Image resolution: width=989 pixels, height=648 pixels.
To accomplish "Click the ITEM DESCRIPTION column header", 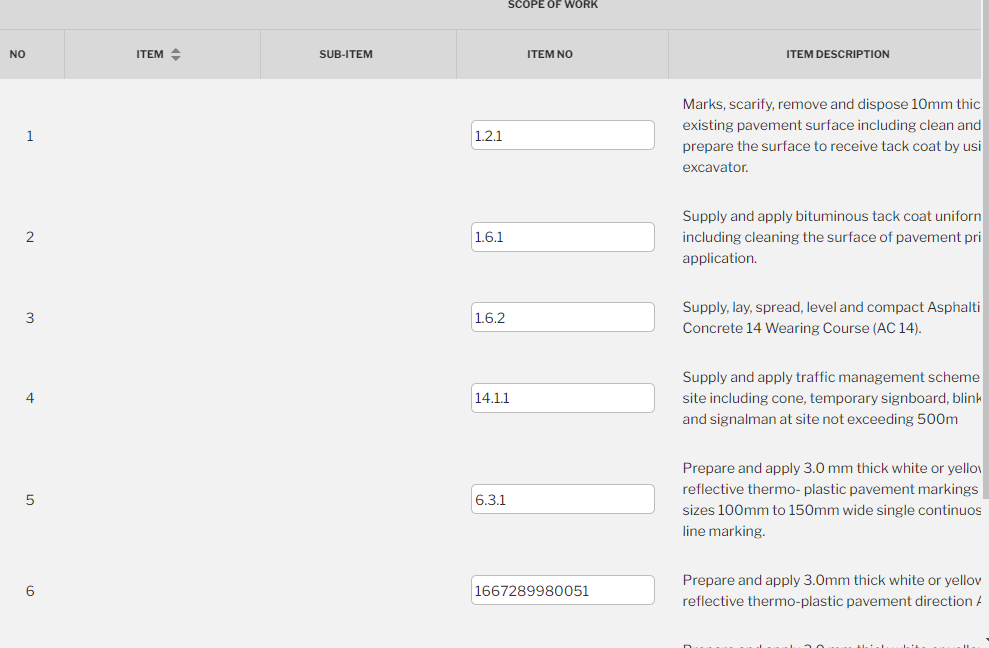I will tap(838, 54).
